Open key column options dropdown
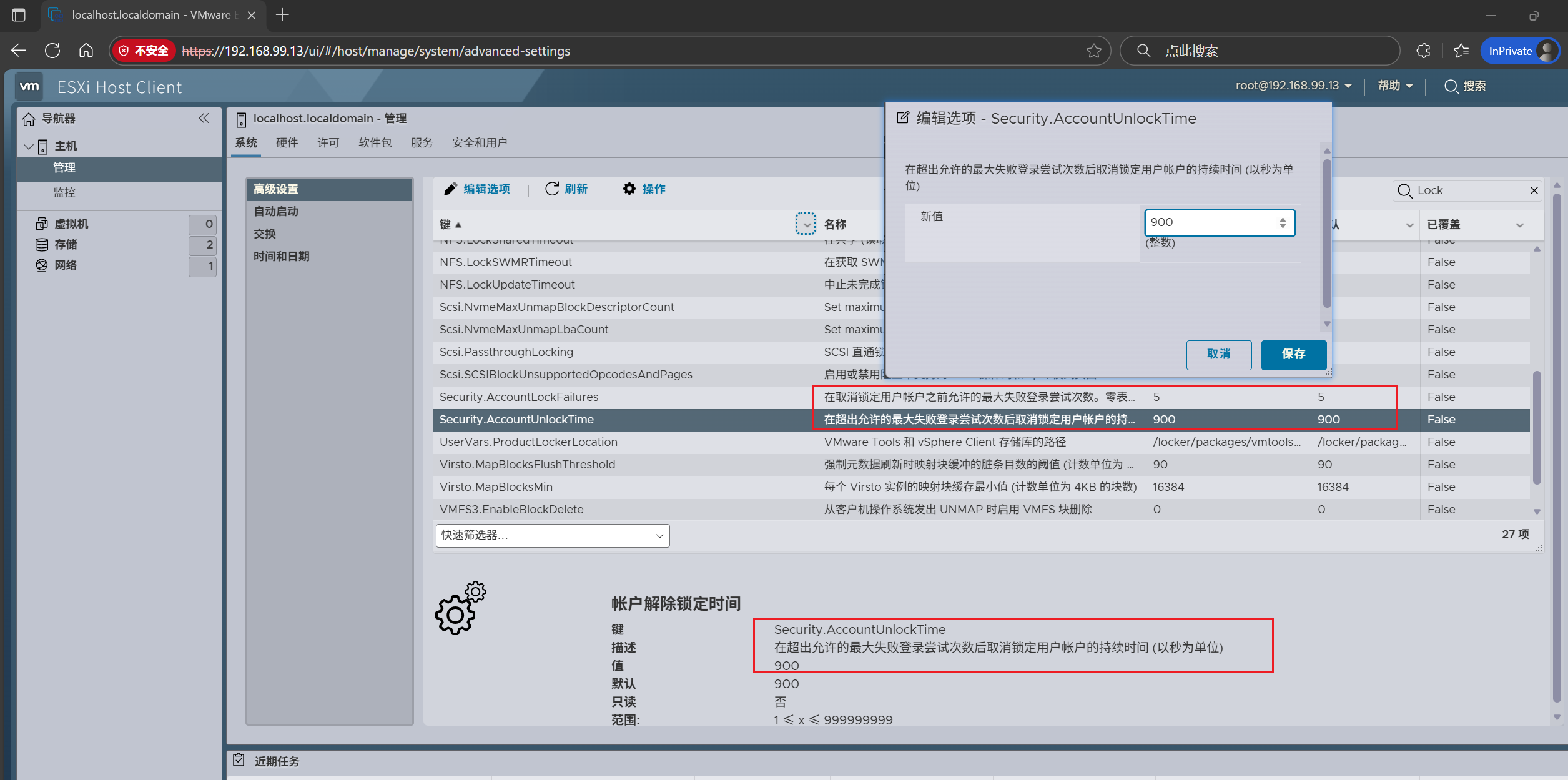The image size is (1568, 780). (806, 224)
